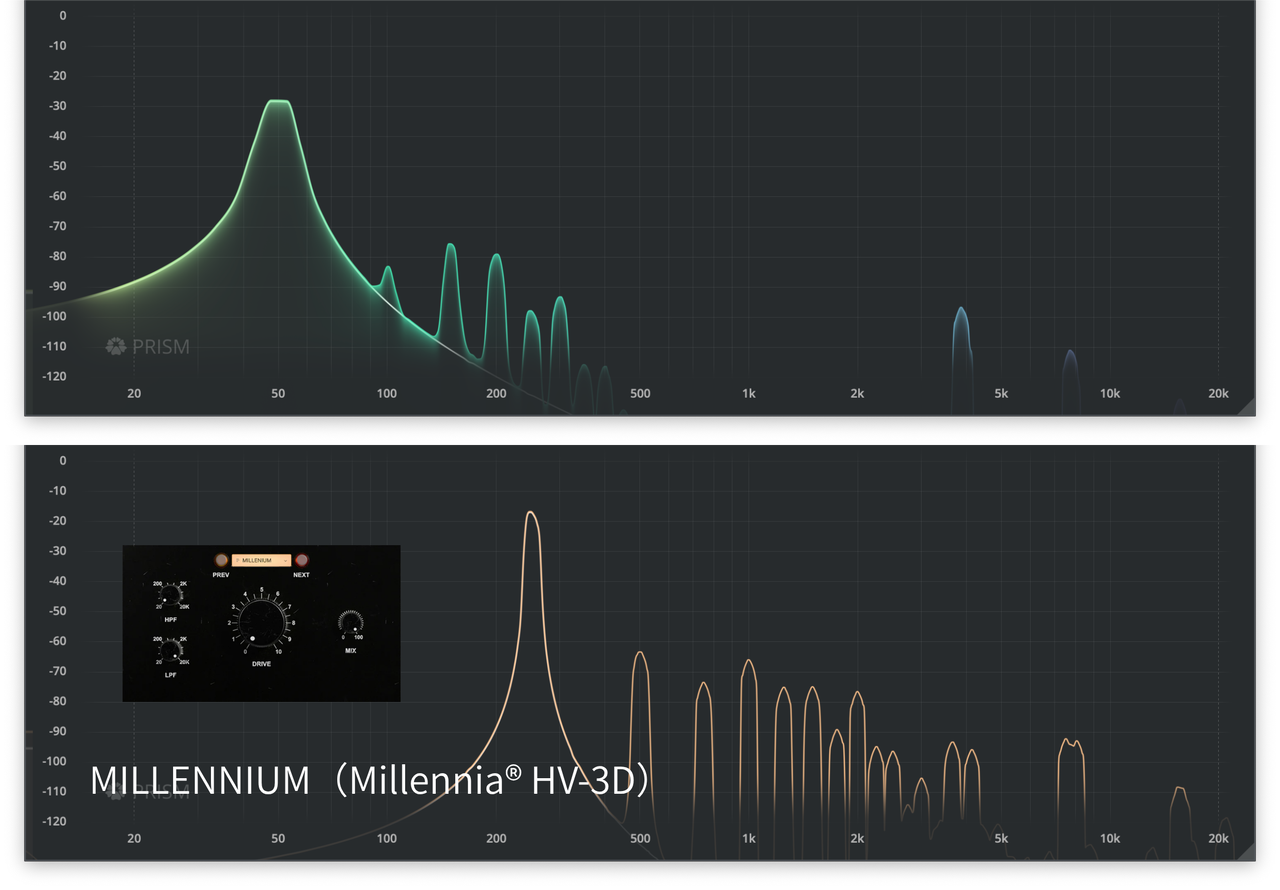
Task: Click "-60" on the green analyzer's dB scale
Action: click(56, 196)
